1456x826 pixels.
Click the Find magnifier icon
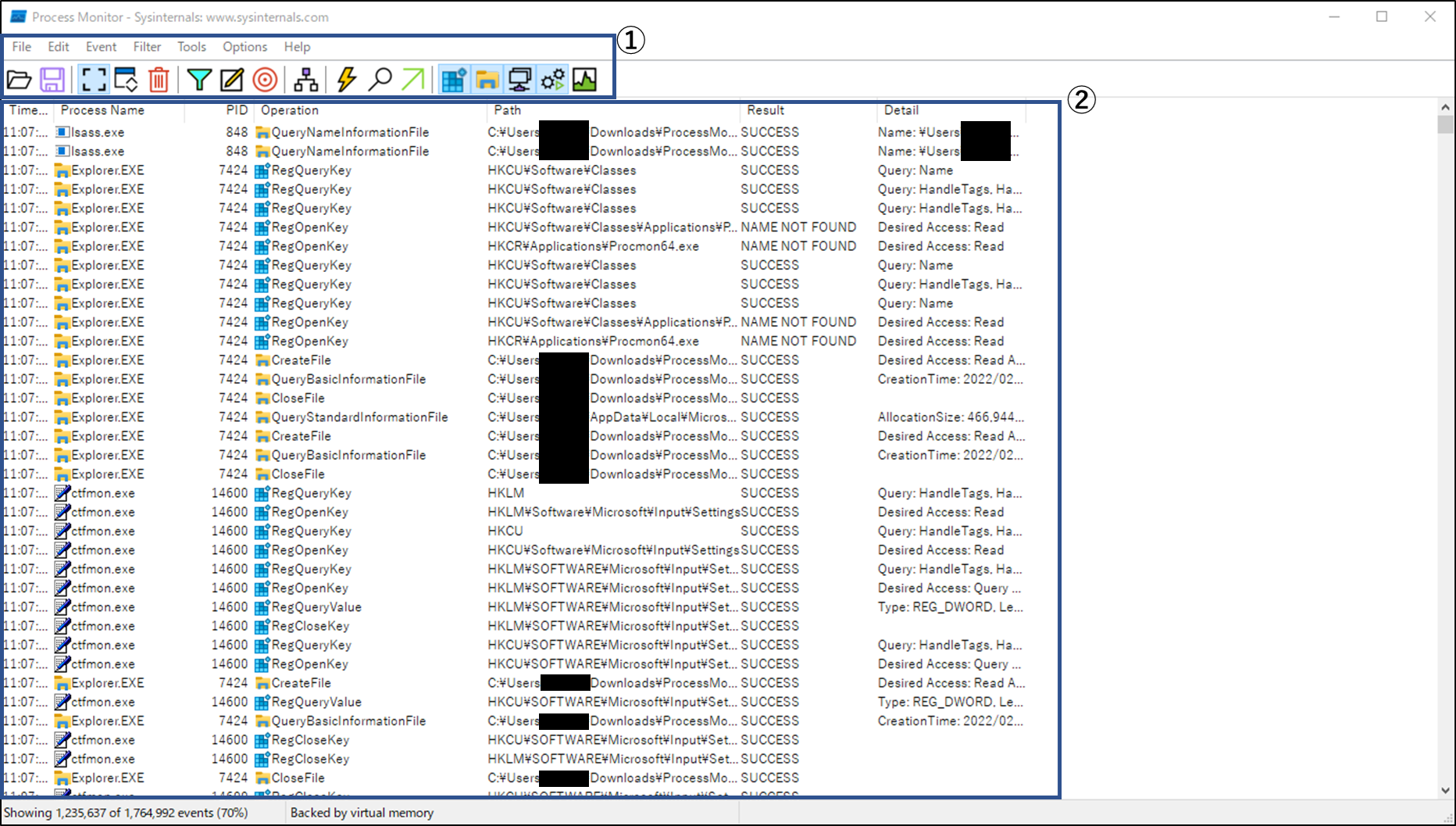coord(380,80)
